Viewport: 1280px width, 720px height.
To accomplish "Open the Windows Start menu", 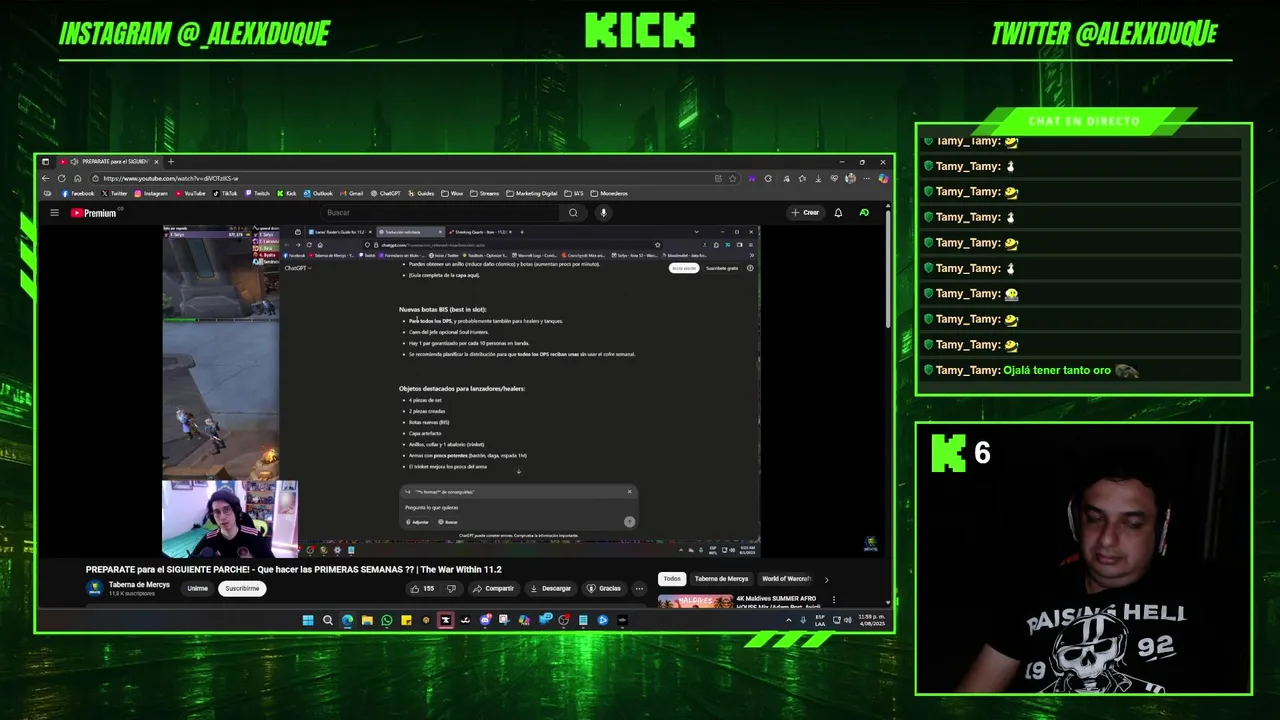I will [308, 620].
